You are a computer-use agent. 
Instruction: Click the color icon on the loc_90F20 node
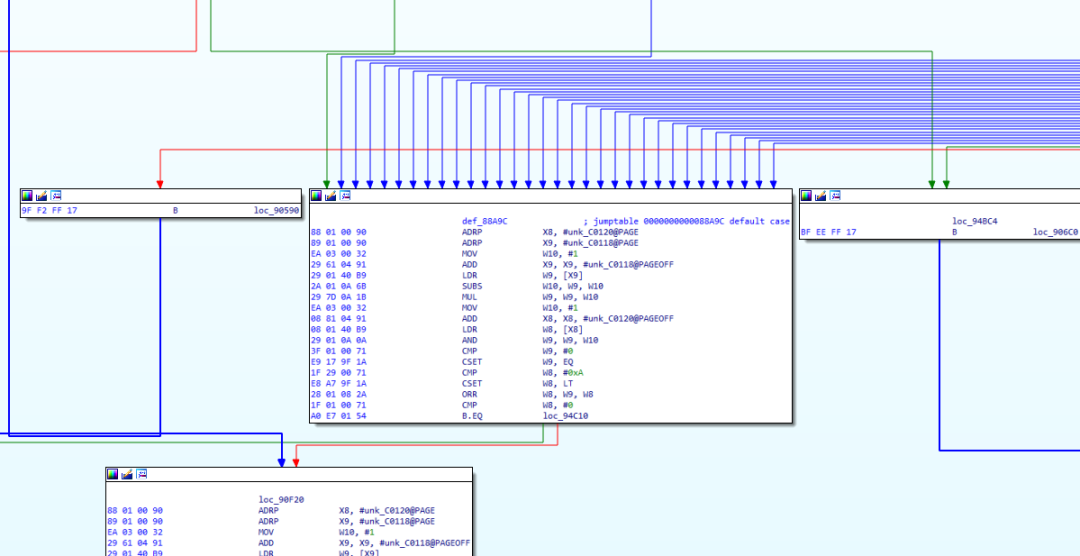click(x=113, y=474)
